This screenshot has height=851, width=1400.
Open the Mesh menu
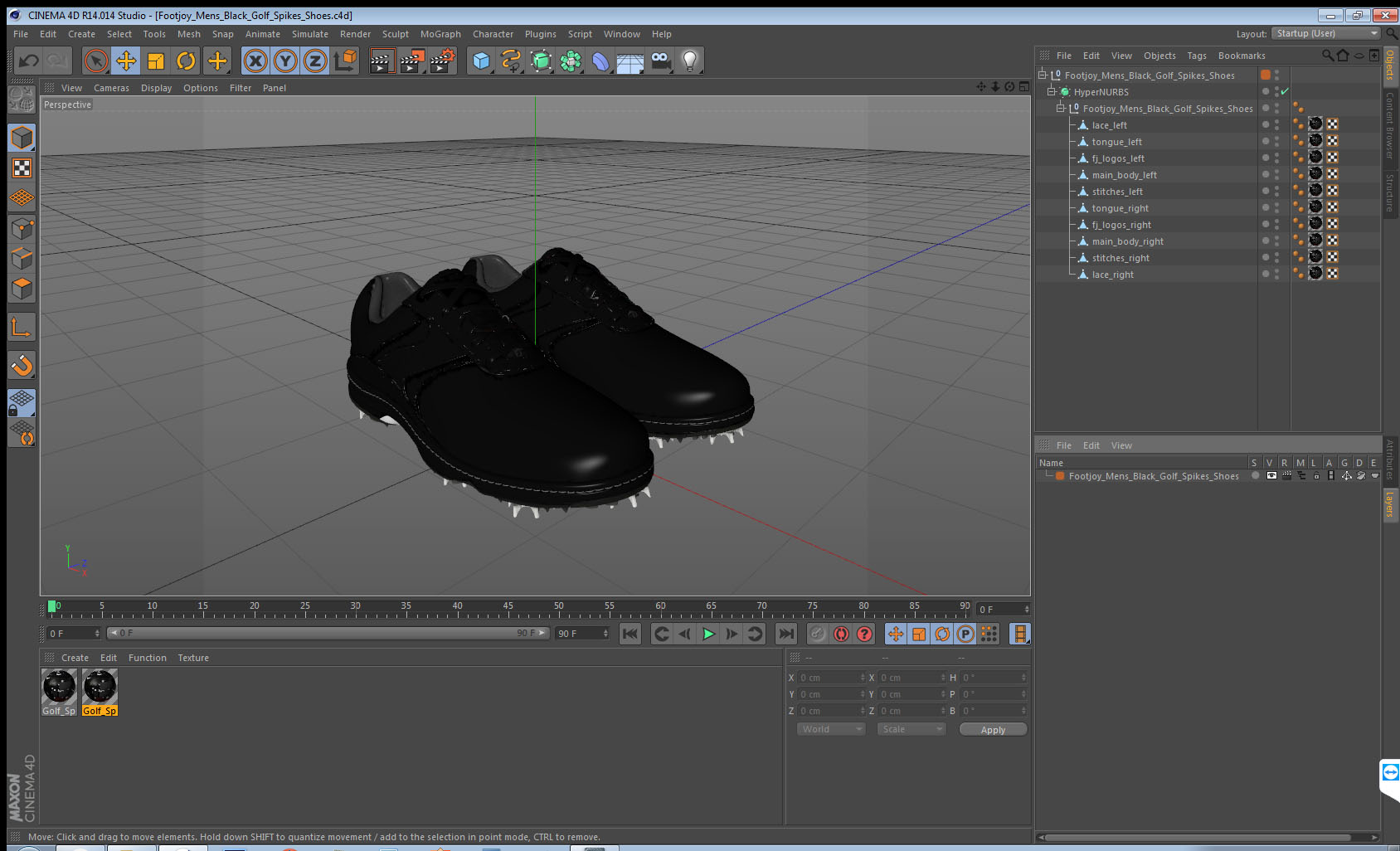(188, 34)
